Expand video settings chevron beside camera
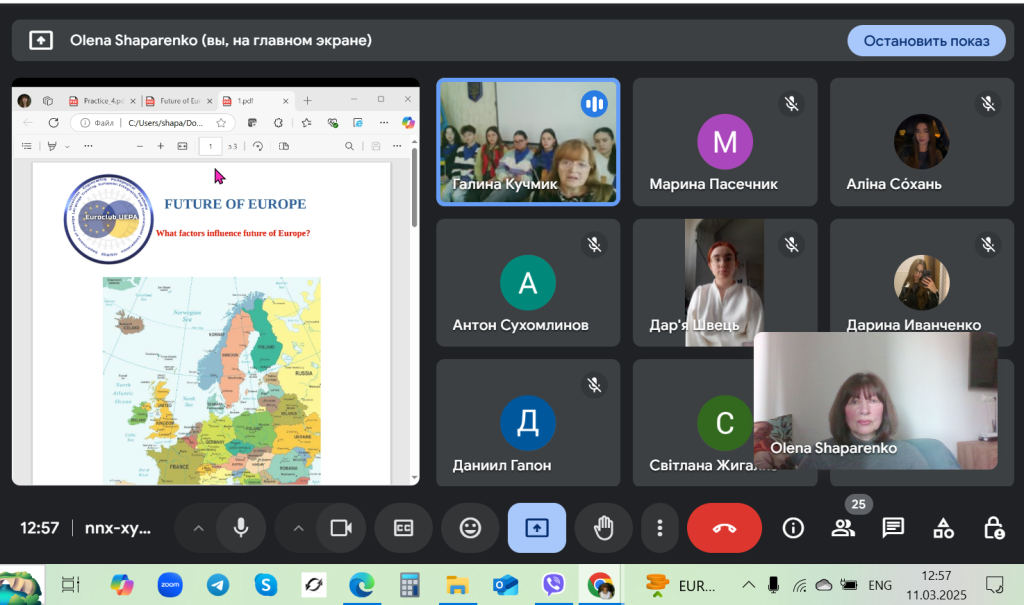This screenshot has height=605, width=1024. pos(298,528)
